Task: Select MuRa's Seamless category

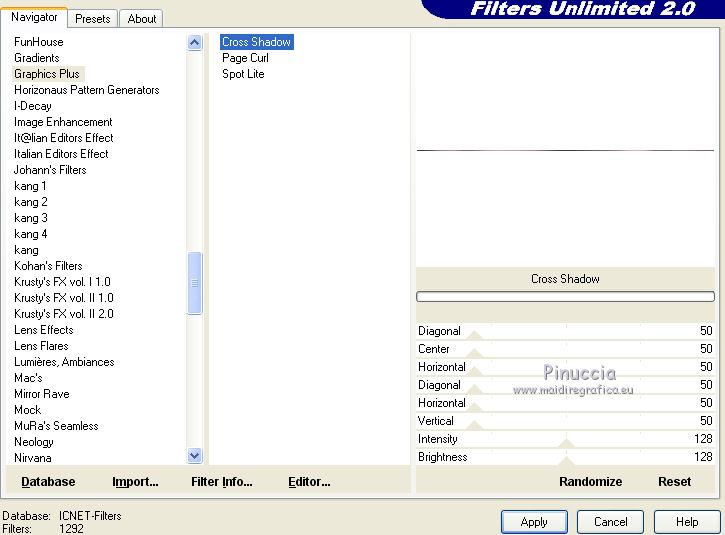Action: (56, 426)
